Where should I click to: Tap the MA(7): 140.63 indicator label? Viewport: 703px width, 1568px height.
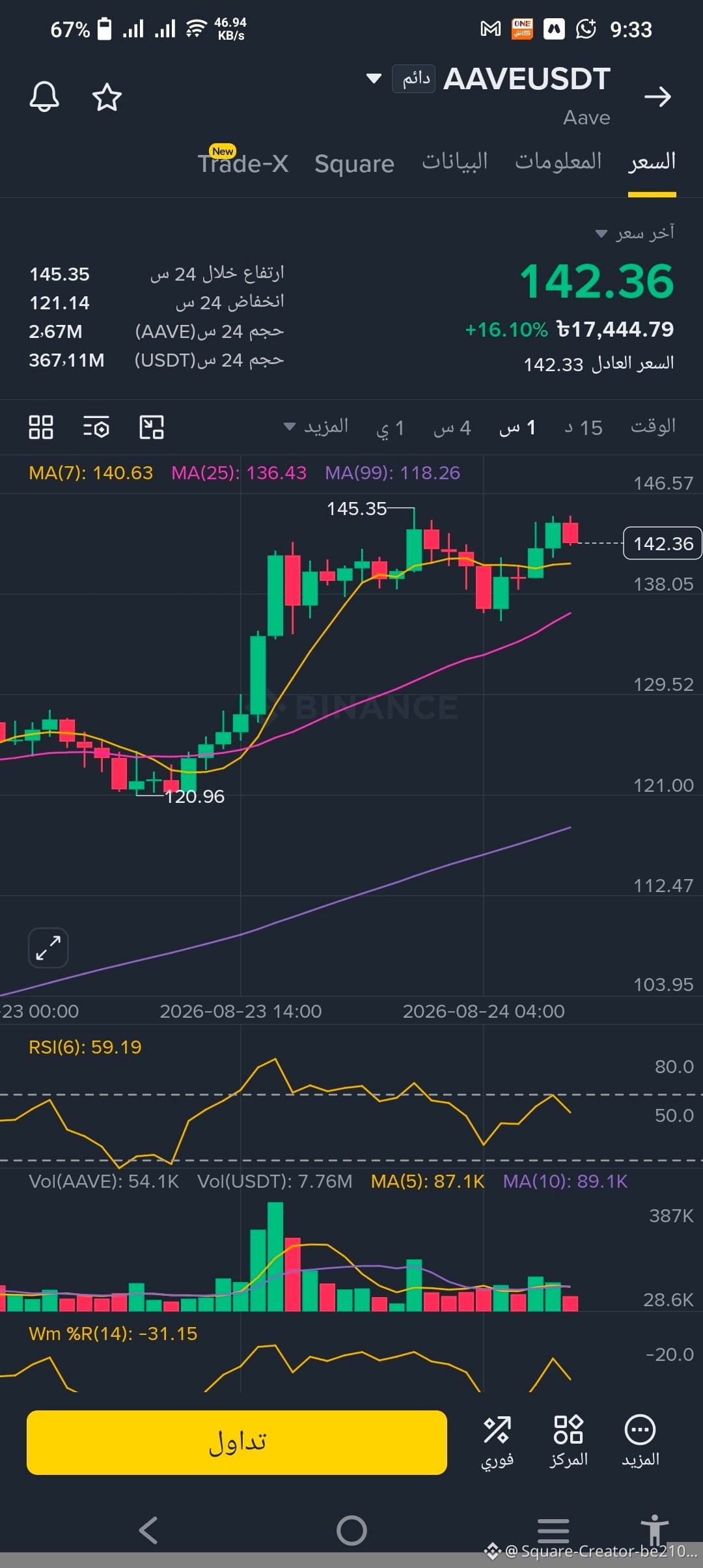click(x=90, y=473)
